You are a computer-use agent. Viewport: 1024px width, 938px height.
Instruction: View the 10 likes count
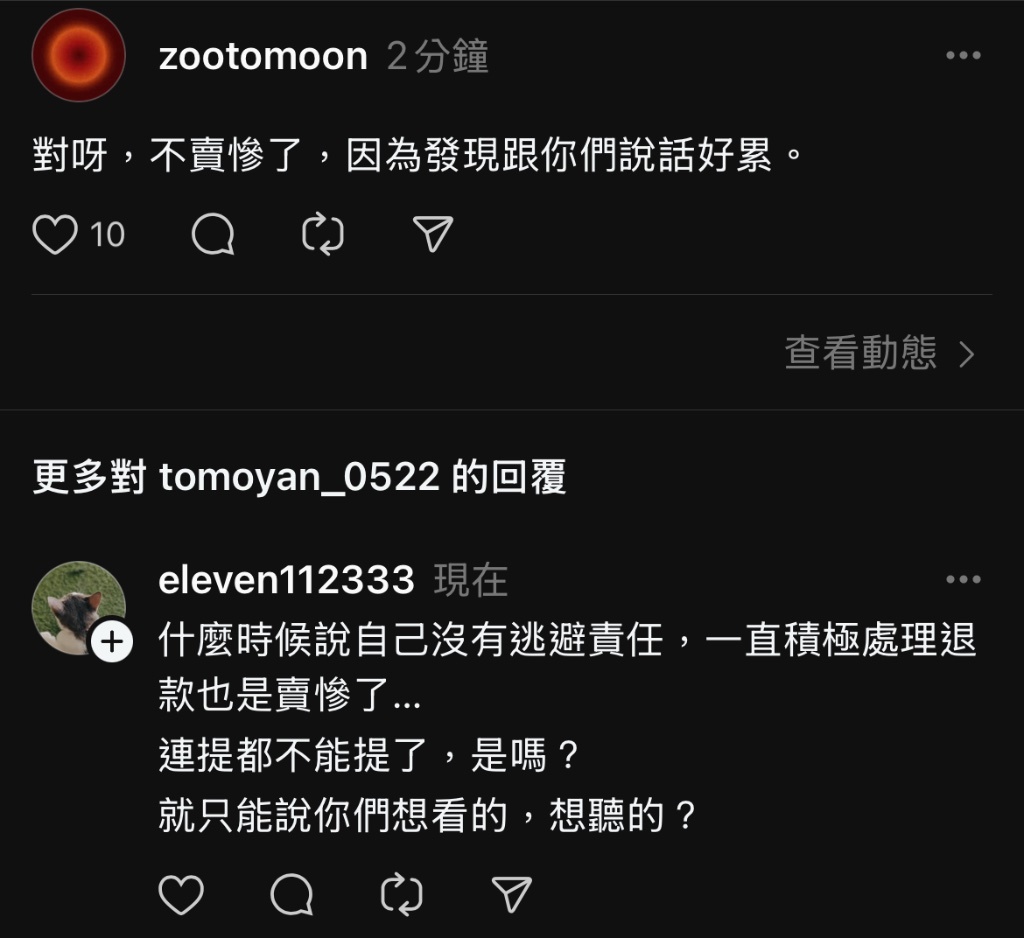click(107, 234)
